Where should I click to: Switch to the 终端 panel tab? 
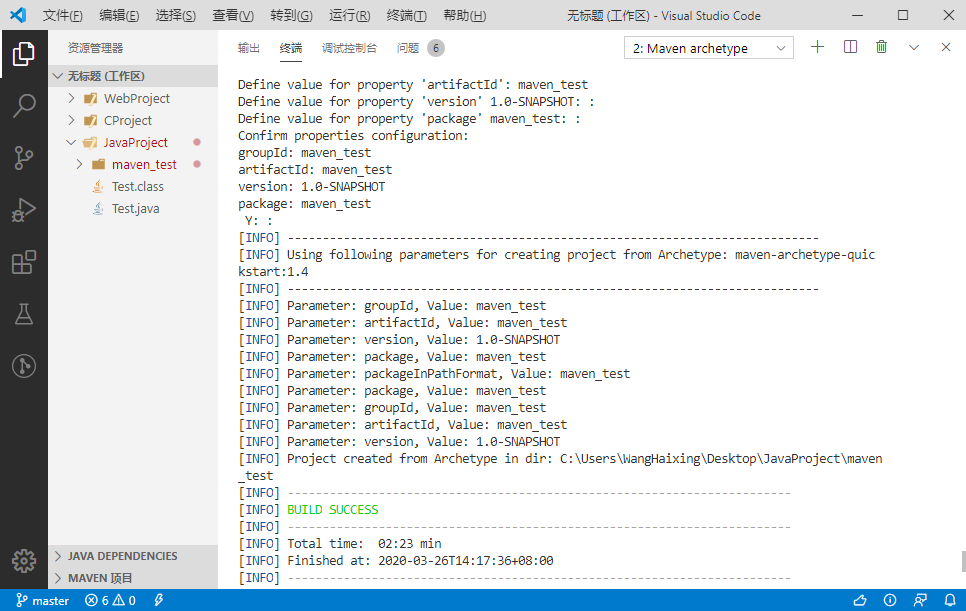(x=291, y=48)
